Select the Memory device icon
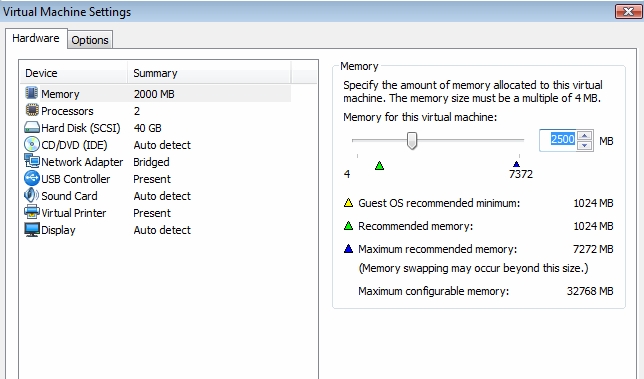Image resolution: width=644 pixels, height=379 pixels. click(x=32, y=93)
